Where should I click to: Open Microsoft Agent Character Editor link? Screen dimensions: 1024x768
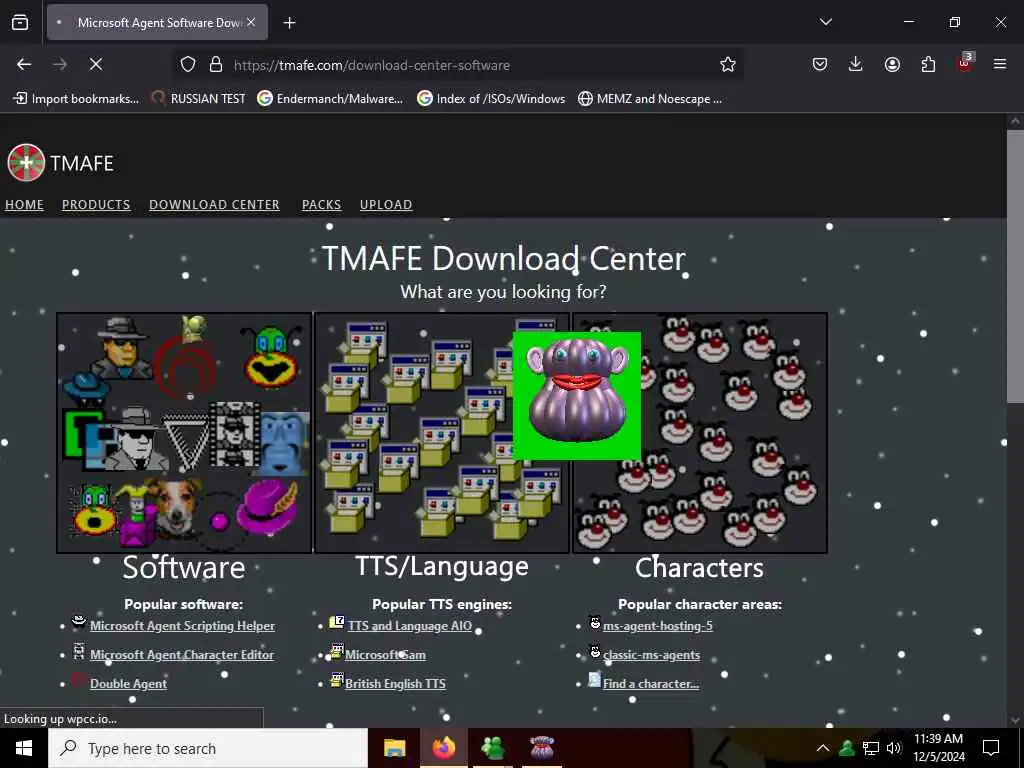[182, 654]
